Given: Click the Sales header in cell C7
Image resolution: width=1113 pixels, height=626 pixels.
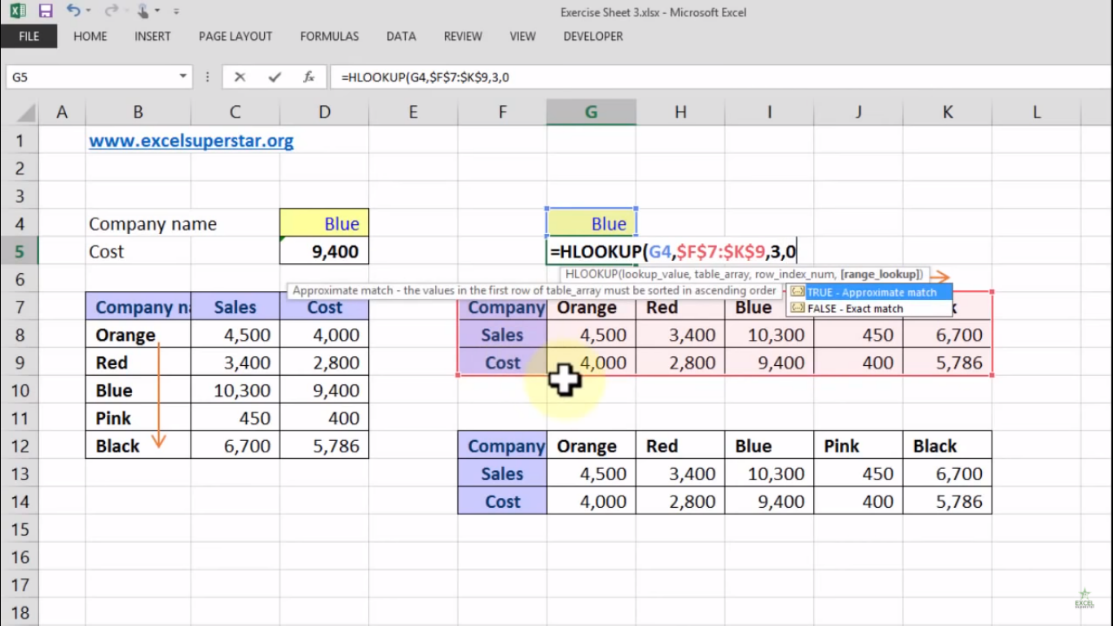Looking at the screenshot, I should coord(235,307).
